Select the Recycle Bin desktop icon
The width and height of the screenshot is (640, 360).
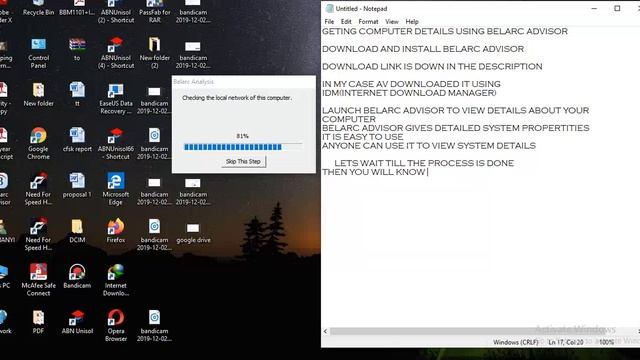pyautogui.click(x=38, y=9)
